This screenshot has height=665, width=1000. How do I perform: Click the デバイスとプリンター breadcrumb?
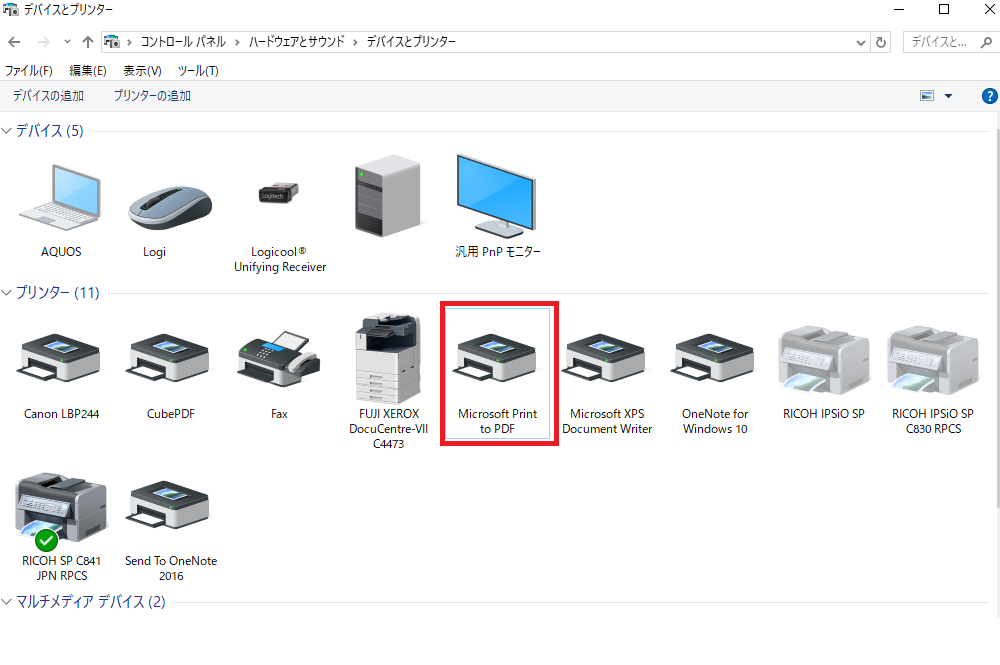point(411,42)
